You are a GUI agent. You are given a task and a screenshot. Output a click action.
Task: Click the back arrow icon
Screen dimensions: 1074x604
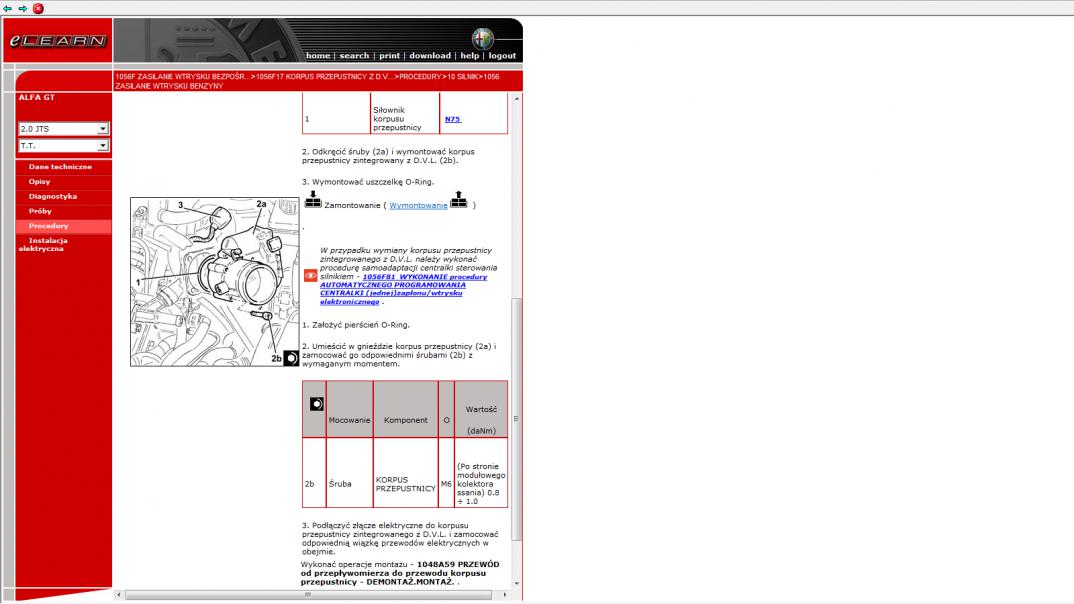pyautogui.click(x=8, y=8)
